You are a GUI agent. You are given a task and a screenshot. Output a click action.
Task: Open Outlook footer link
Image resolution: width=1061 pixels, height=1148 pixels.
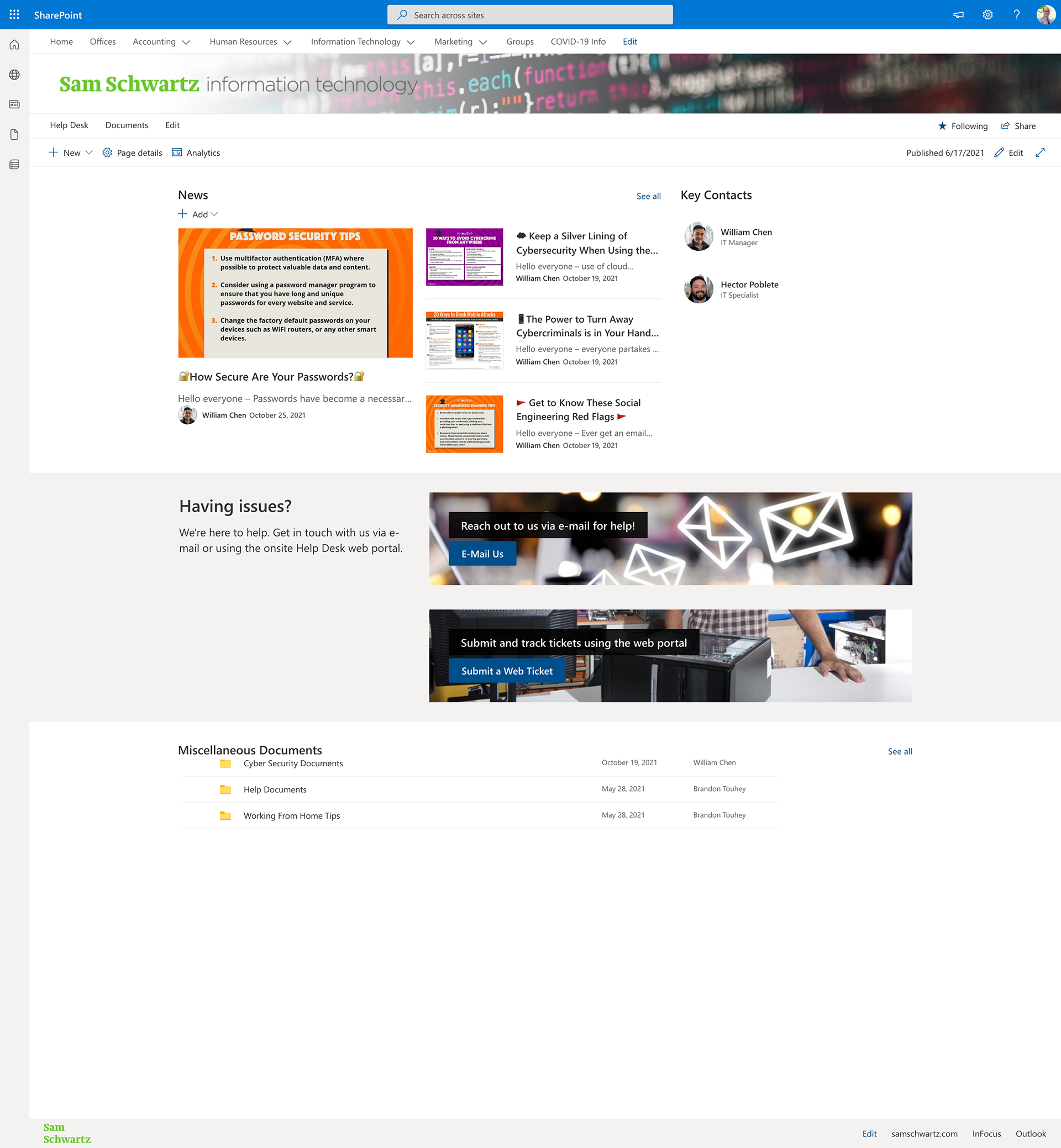click(1031, 1134)
